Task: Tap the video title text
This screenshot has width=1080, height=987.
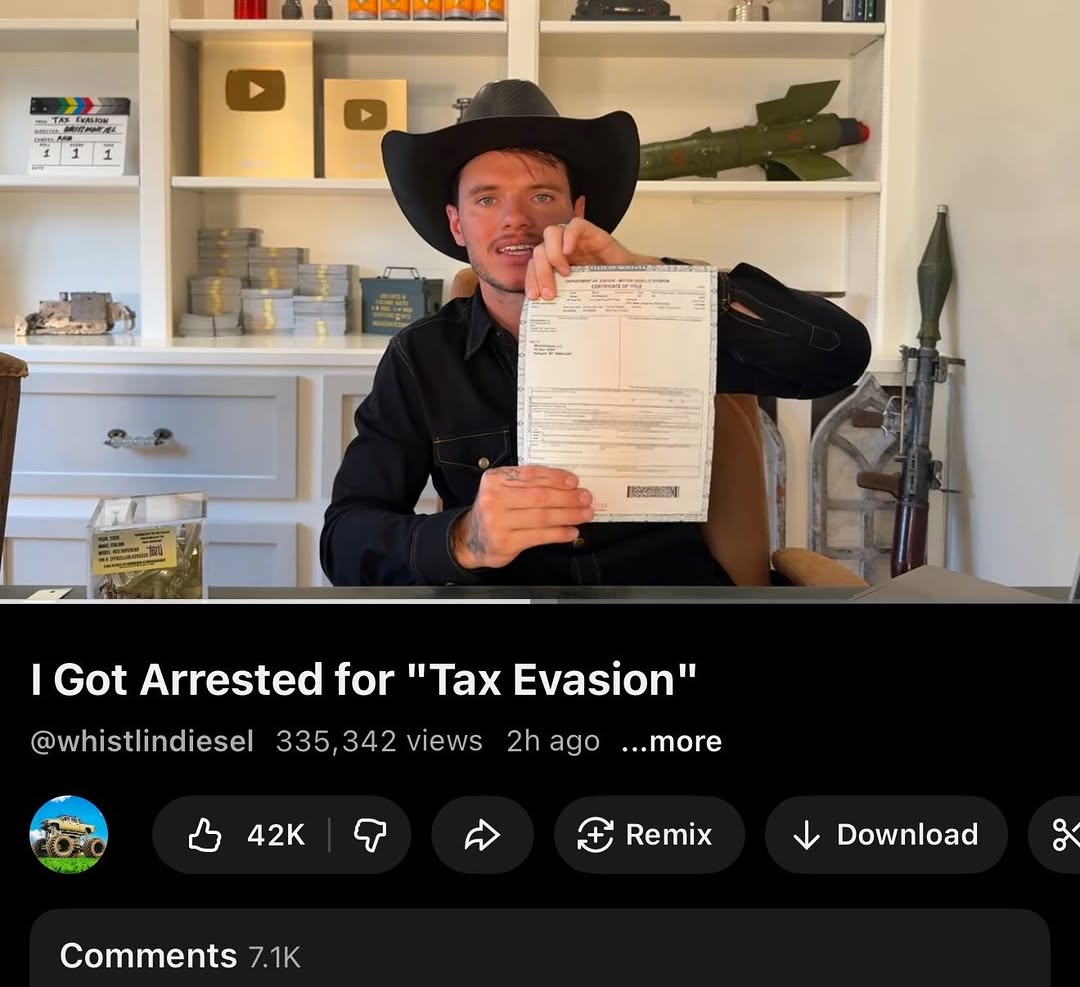Action: coord(364,680)
